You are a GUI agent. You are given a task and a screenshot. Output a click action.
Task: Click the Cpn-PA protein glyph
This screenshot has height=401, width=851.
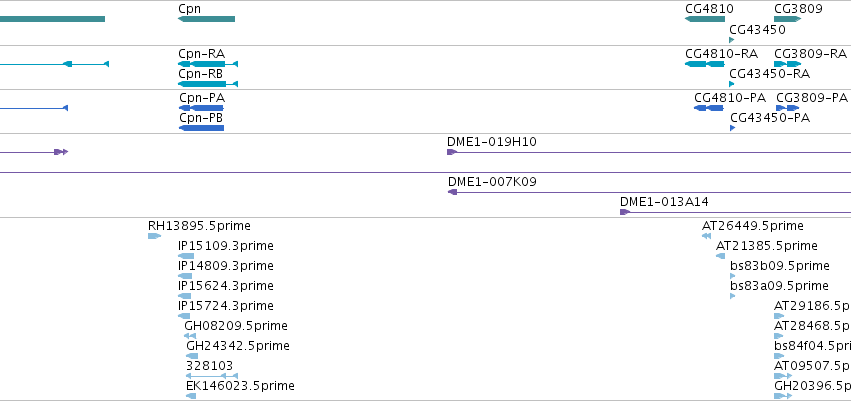tap(201, 108)
